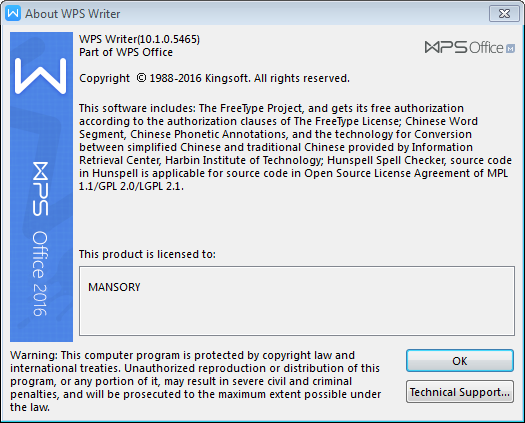Click the large white W logo on blue banner

pos(41,76)
